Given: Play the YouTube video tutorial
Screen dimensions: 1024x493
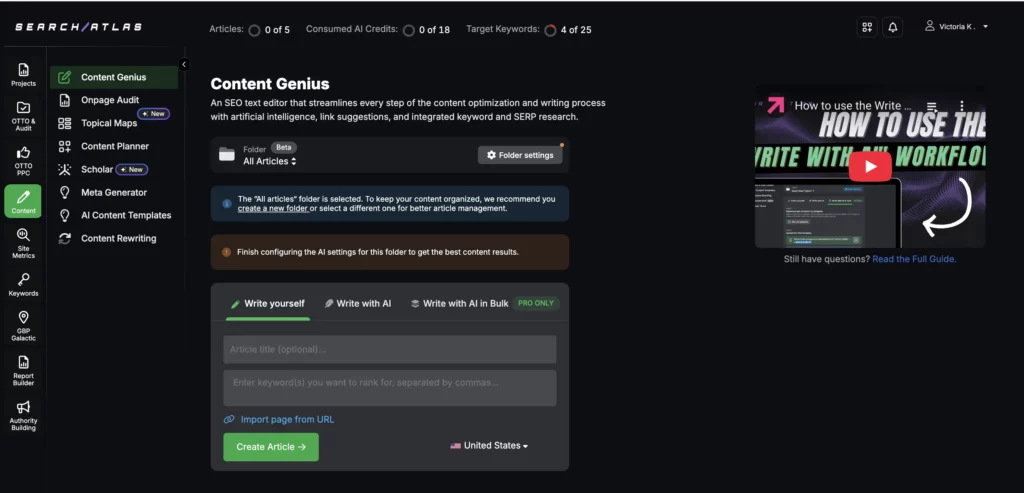Looking at the screenshot, I should pos(870,167).
